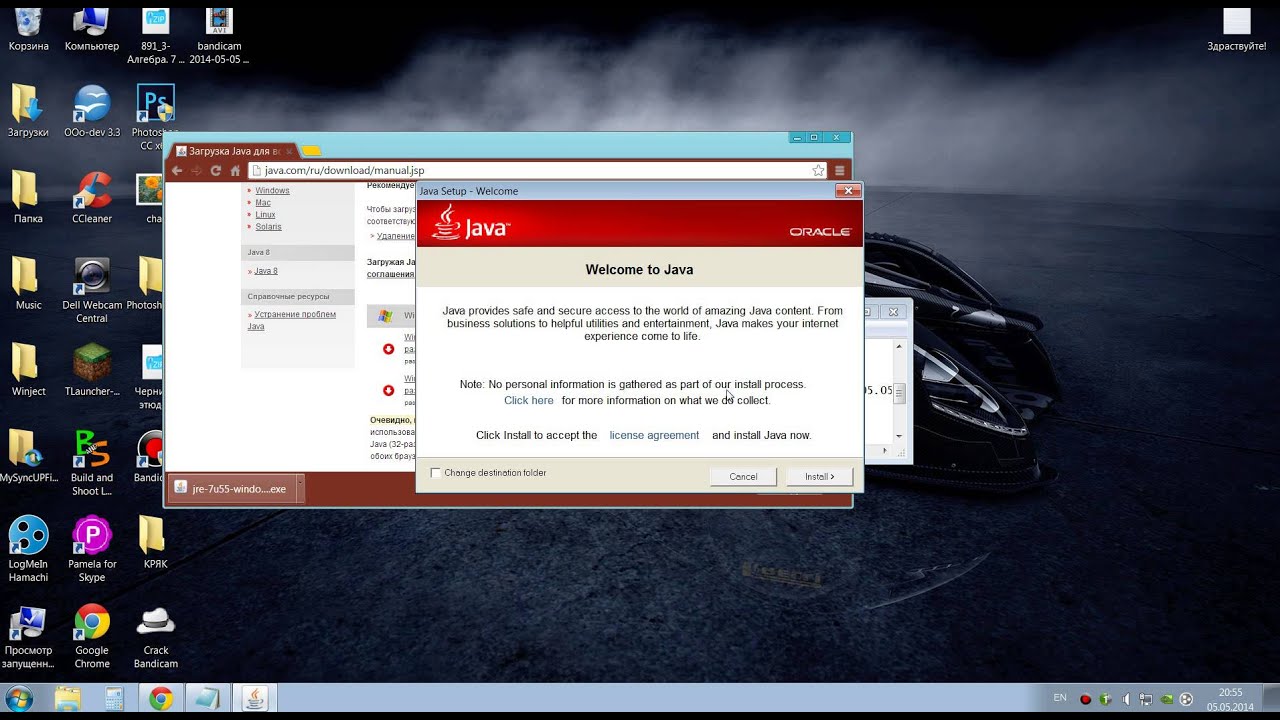Open the Mac link in sidebar
Screen dimensions: 1280x720
click(x=263, y=202)
